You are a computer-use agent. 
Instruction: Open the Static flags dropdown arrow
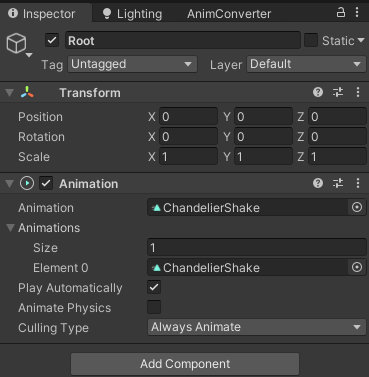click(x=361, y=40)
